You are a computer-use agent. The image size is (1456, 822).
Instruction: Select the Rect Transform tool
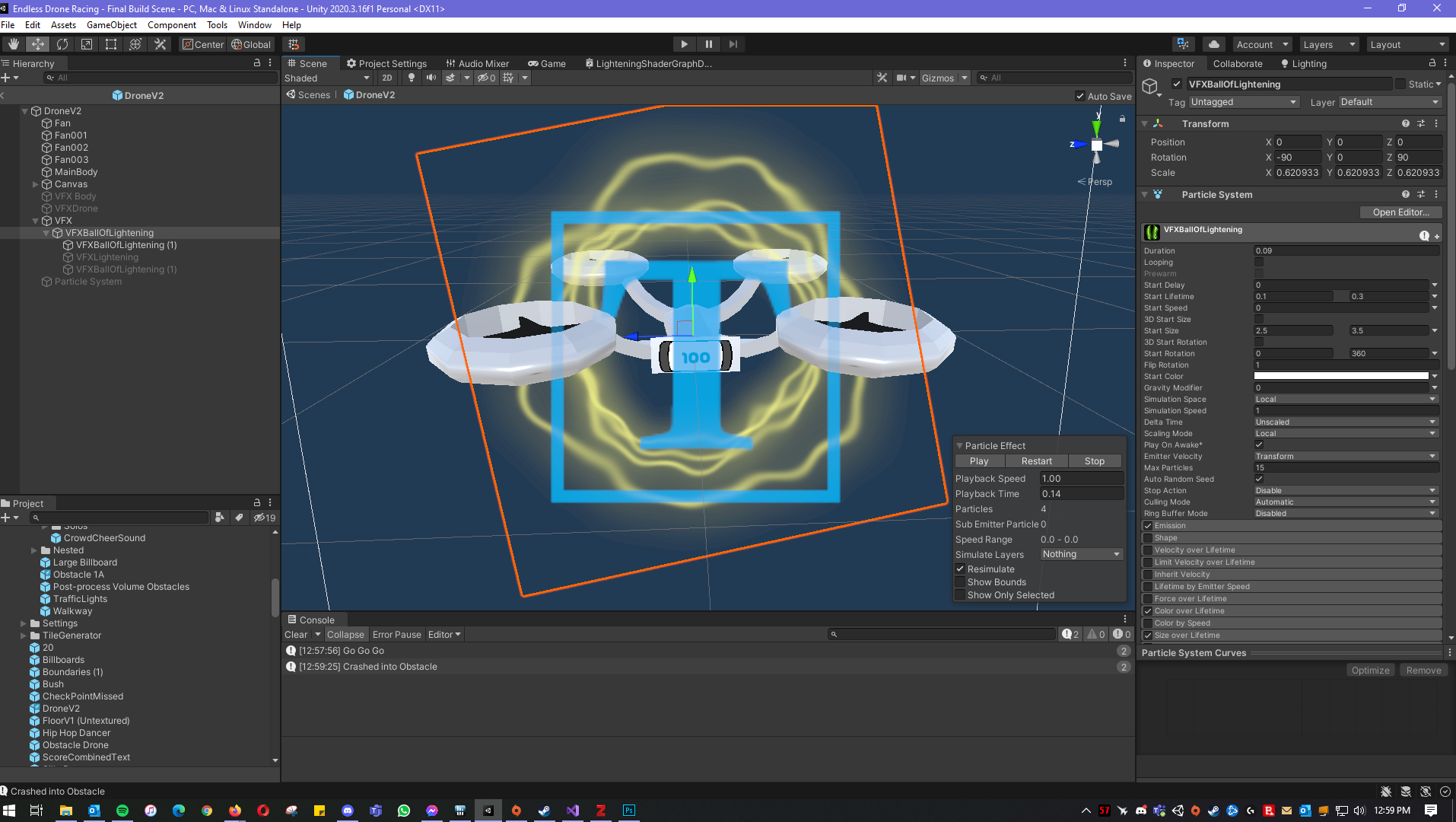click(111, 44)
